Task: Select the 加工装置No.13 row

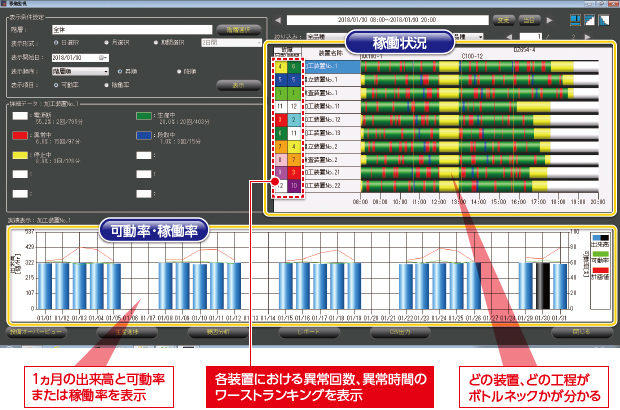Action: (436, 133)
